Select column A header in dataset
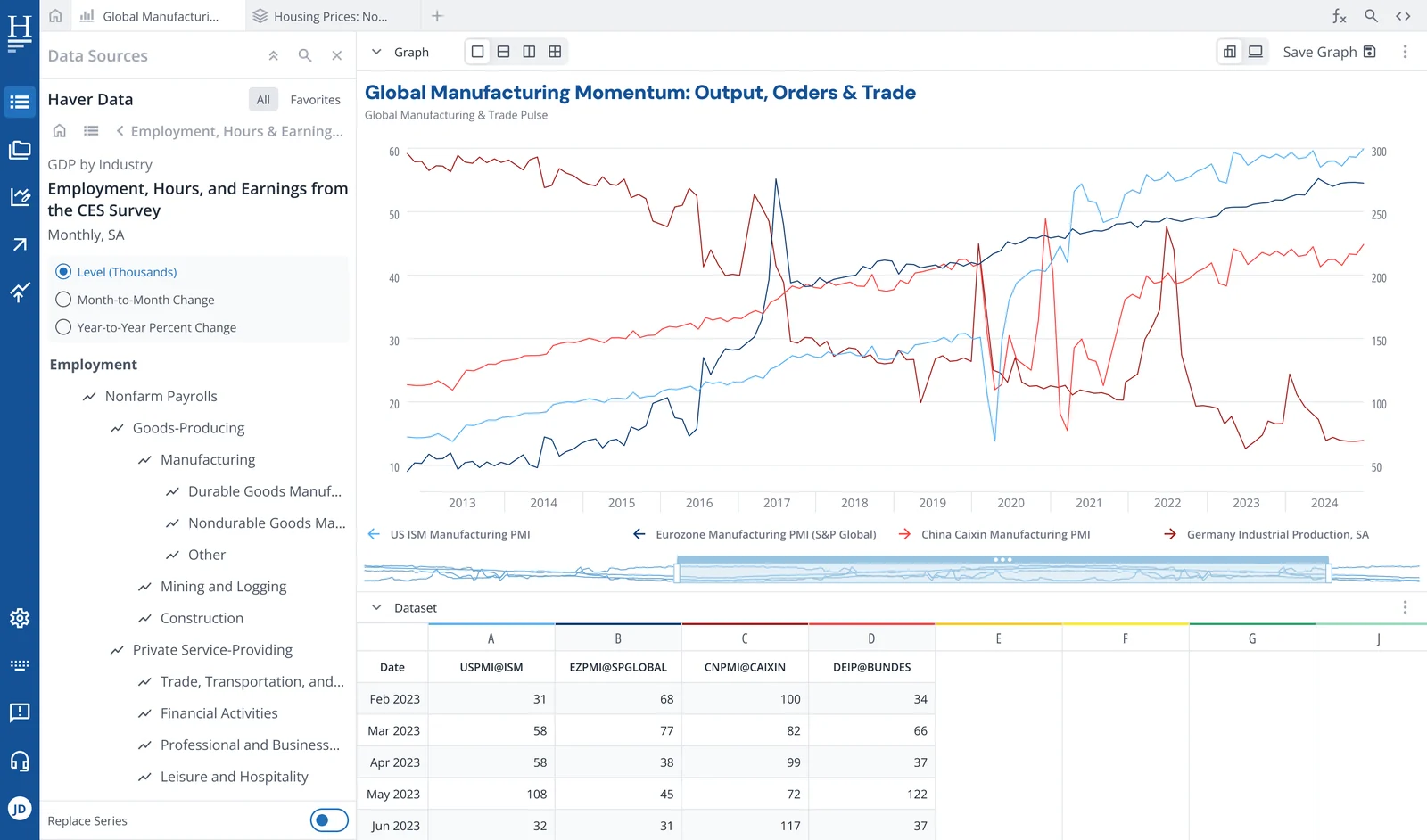The image size is (1427, 840). [x=491, y=638]
